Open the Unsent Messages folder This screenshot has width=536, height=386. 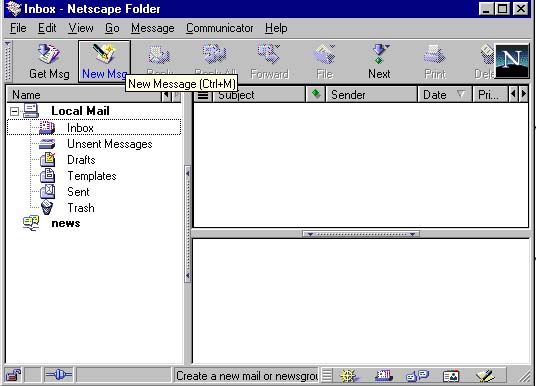click(x=109, y=144)
